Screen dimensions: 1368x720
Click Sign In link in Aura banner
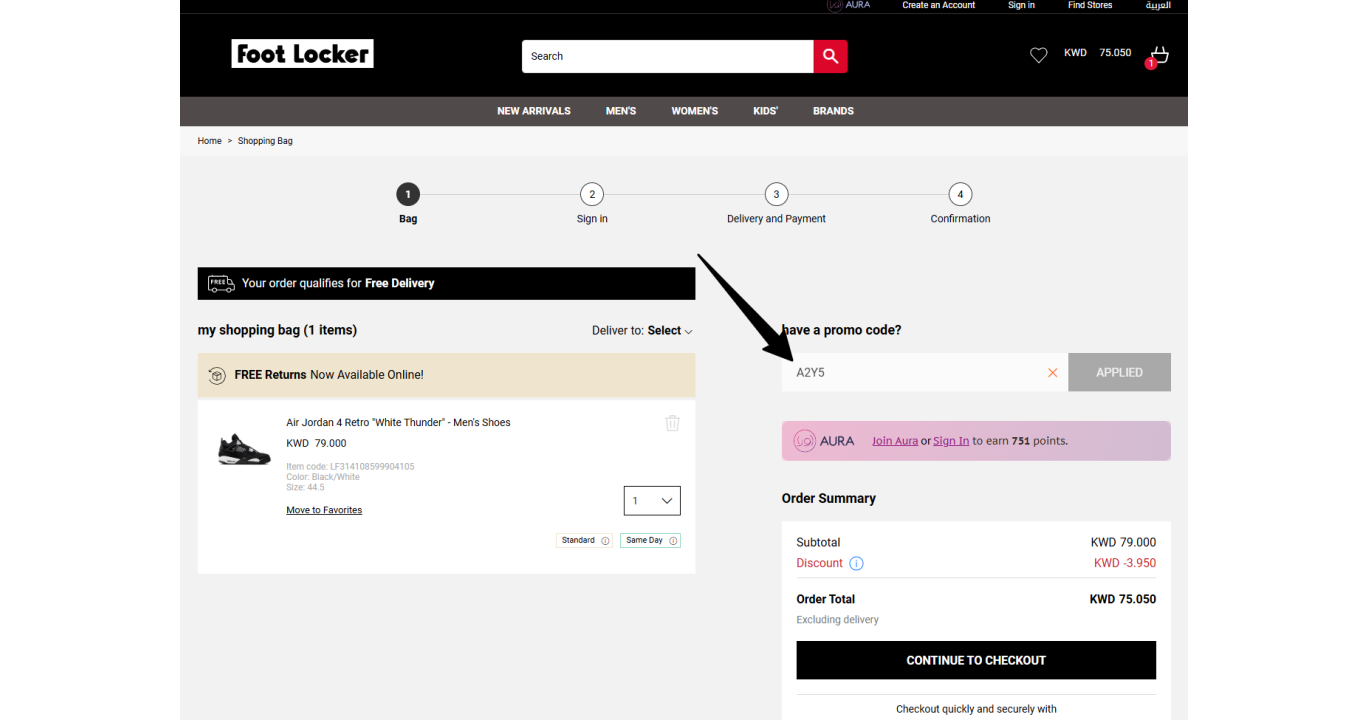pyautogui.click(x=951, y=441)
